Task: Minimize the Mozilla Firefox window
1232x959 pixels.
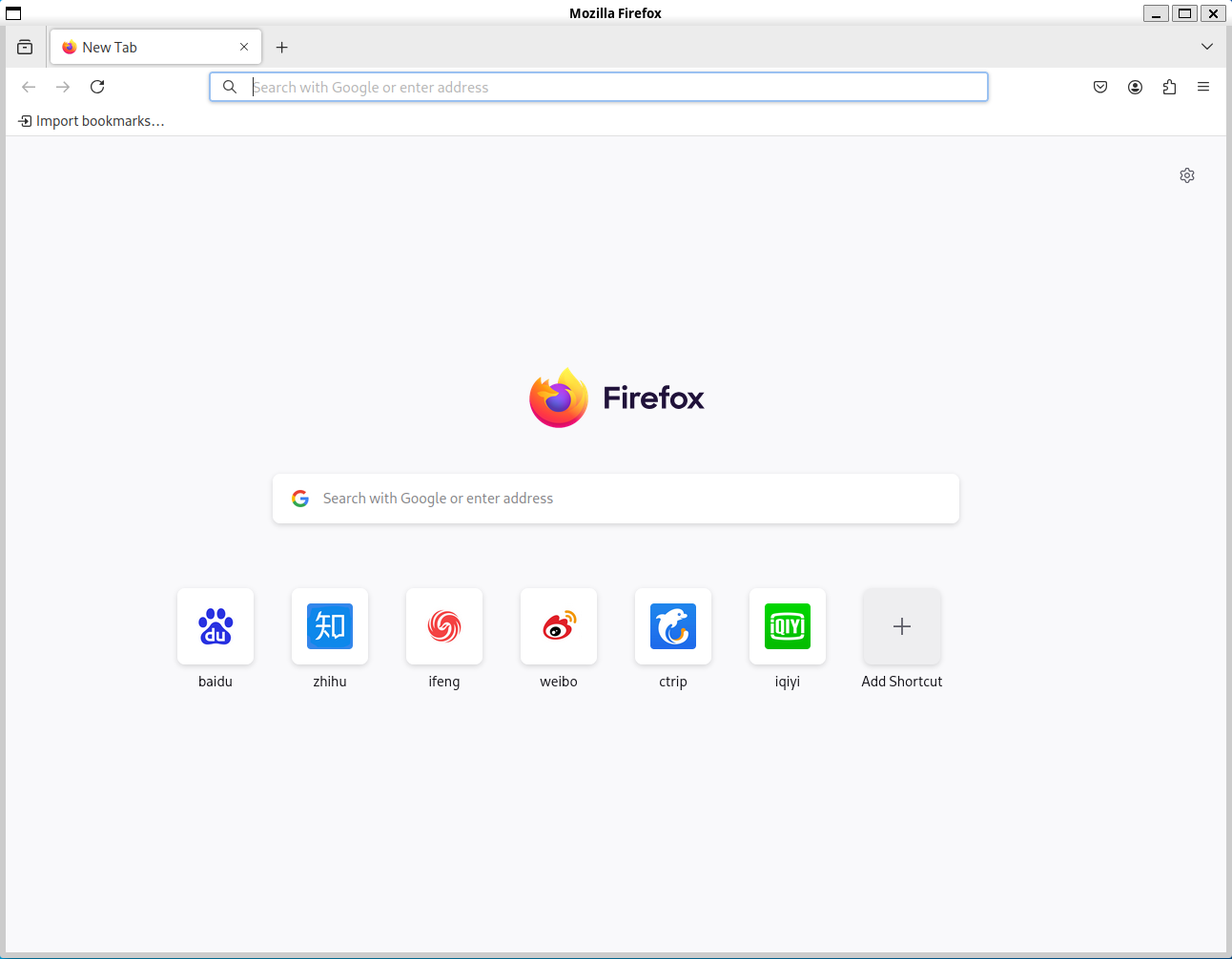Action: 1156,13
